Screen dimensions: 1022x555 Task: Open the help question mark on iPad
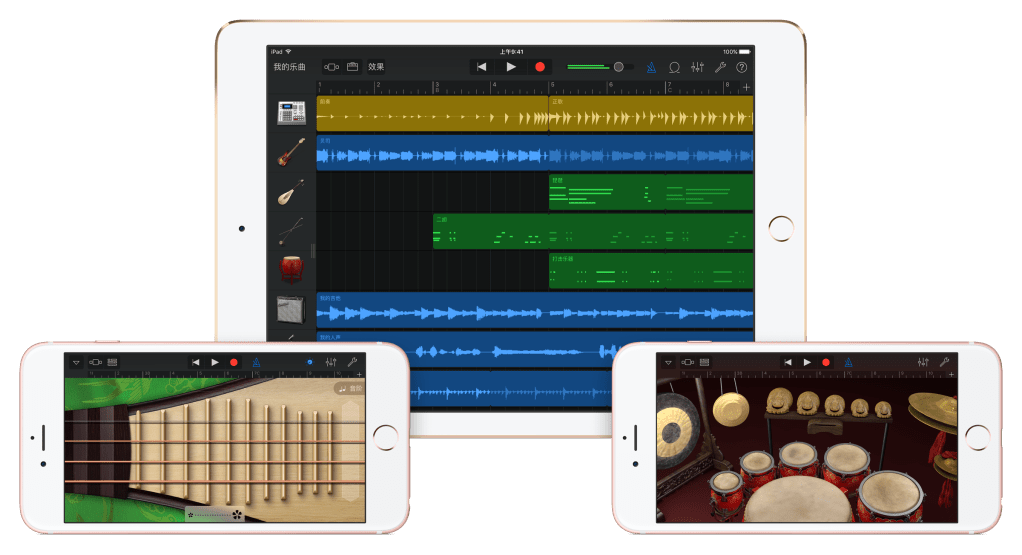pyautogui.click(x=742, y=67)
